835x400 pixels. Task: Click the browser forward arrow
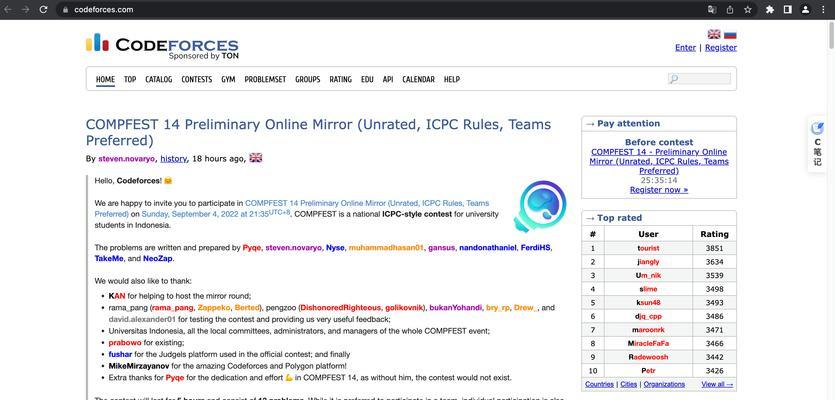[25, 10]
